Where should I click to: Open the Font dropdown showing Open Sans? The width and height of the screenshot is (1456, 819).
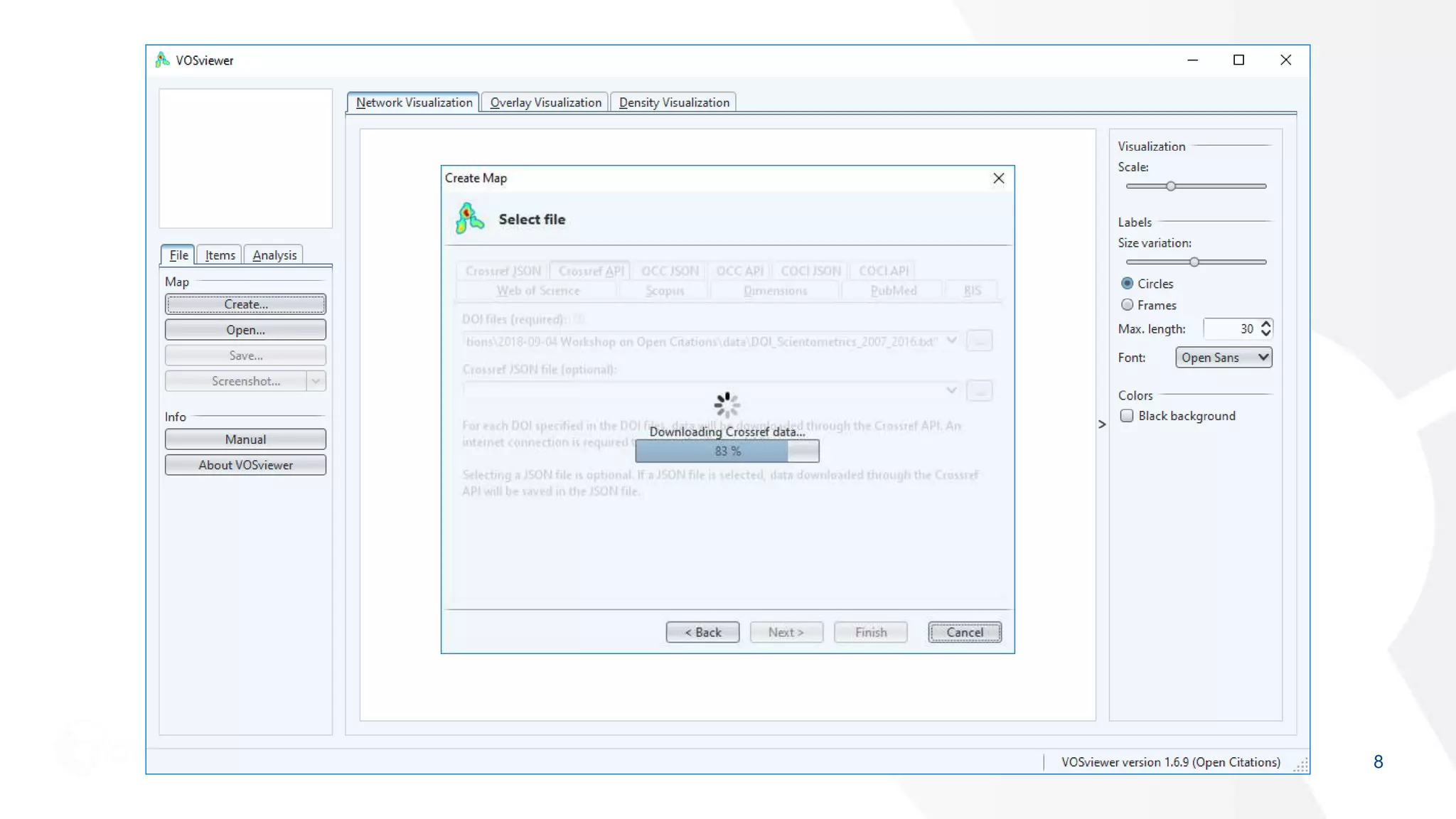[1224, 358]
